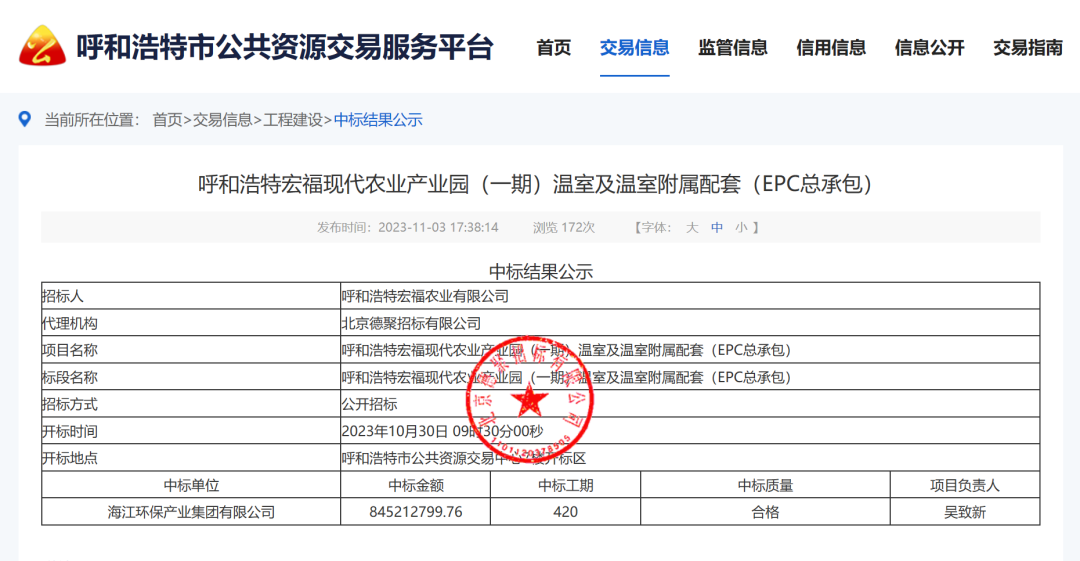1080x561 pixels.
Task: Go to 工程建设 breadcrumb link
Action: point(293,120)
